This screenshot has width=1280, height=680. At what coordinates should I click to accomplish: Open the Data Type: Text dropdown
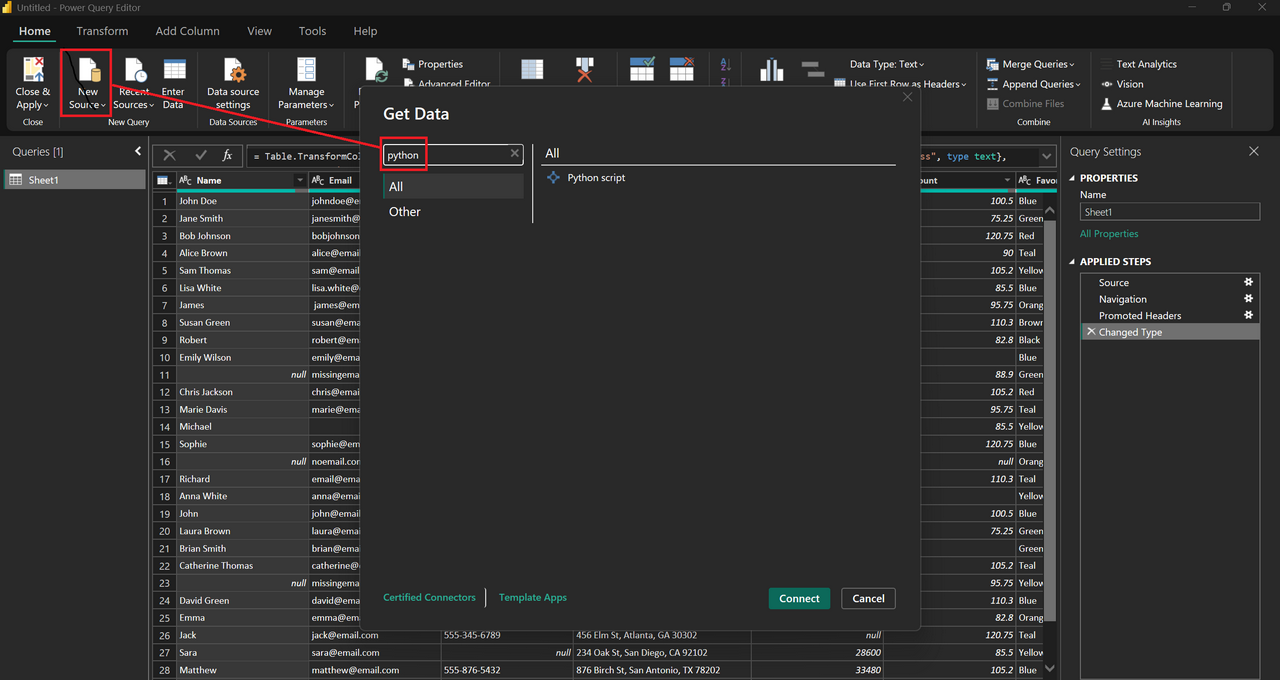887,64
